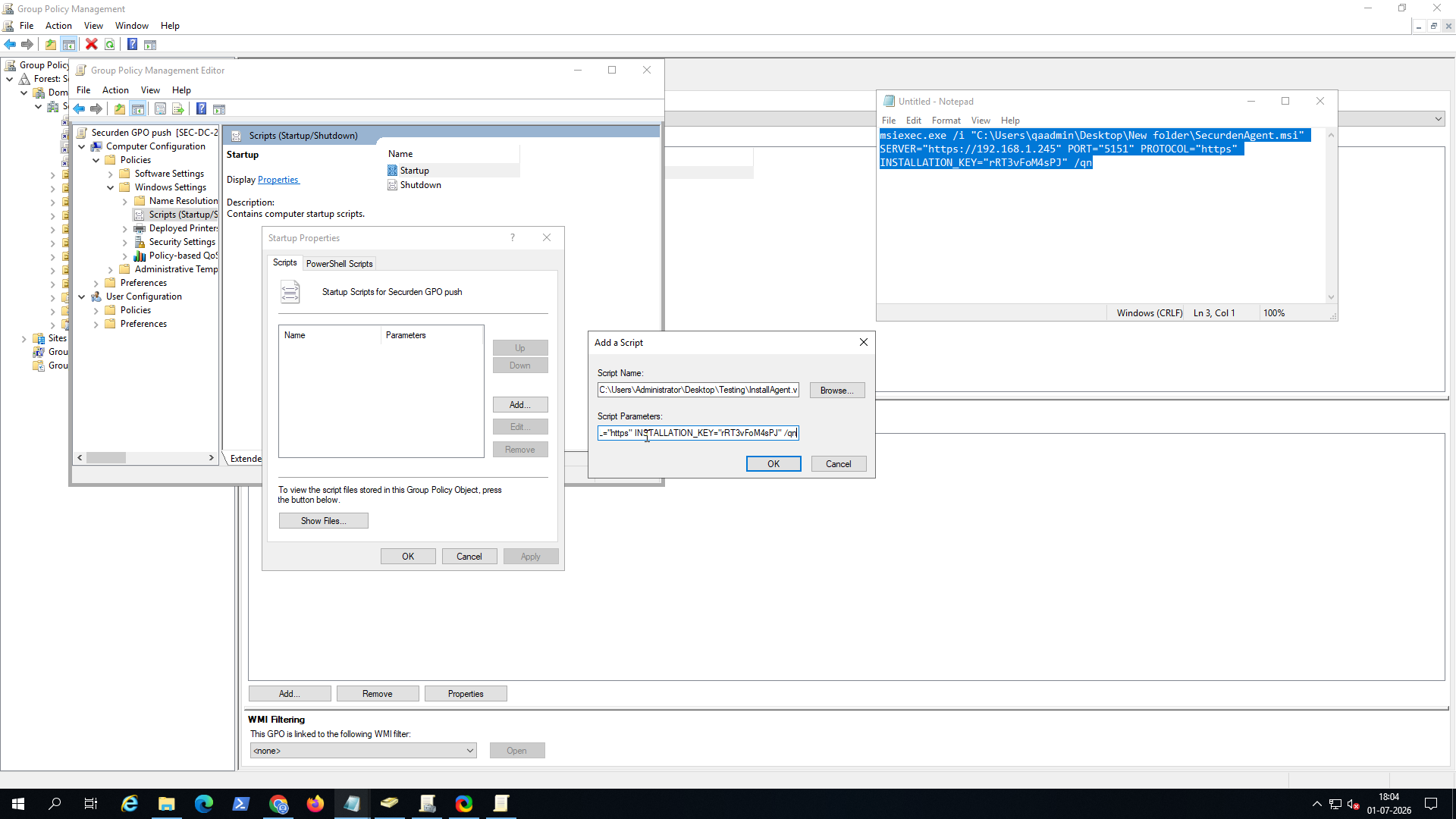Click Properties icon in Editor toolbar
This screenshot has width=1456, height=819.
(160, 109)
